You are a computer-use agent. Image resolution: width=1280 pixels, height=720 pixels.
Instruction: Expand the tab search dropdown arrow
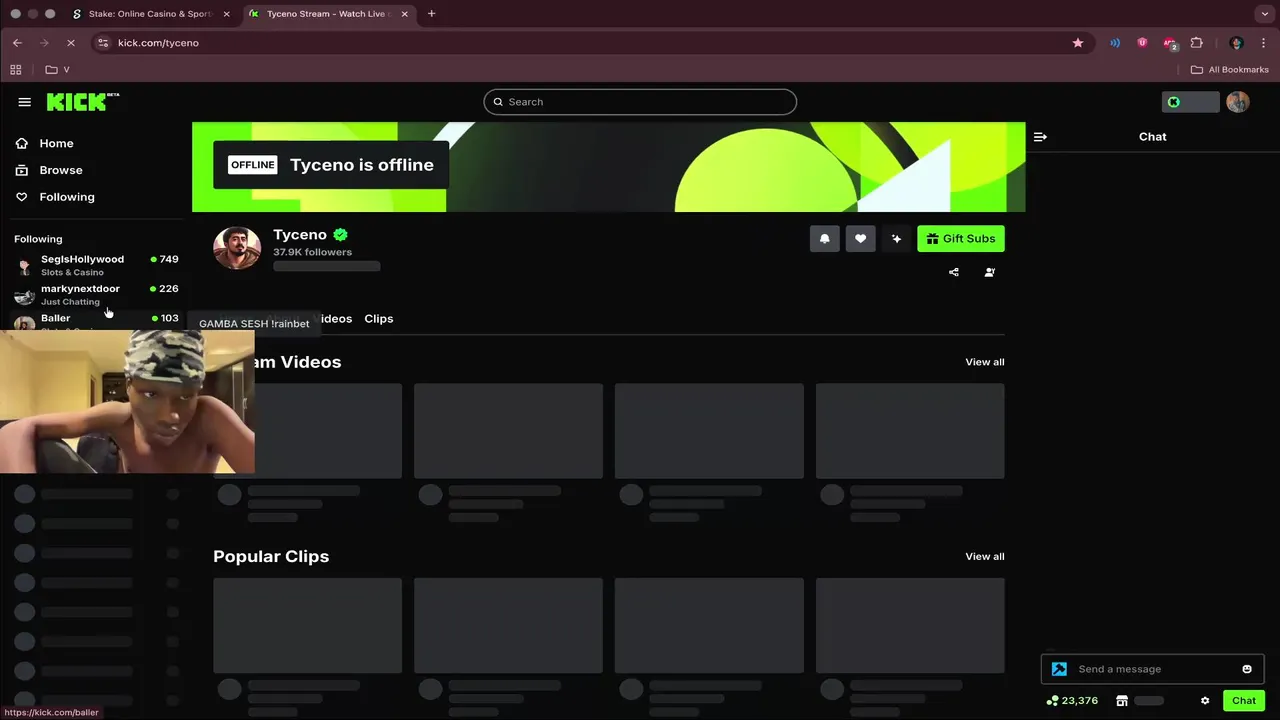(x=1265, y=14)
